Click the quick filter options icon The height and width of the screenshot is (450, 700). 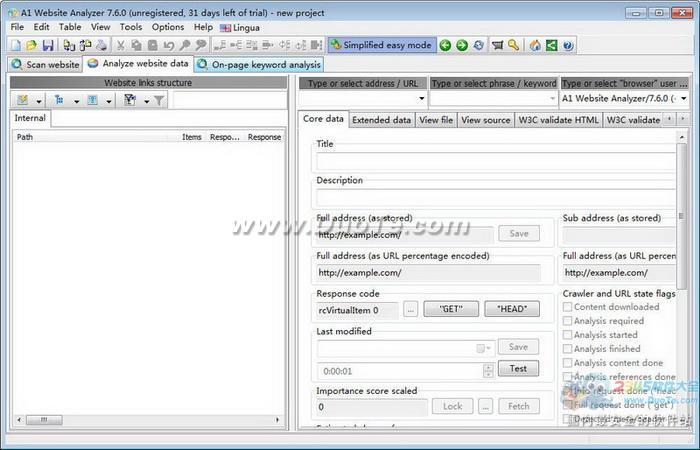click(130, 100)
